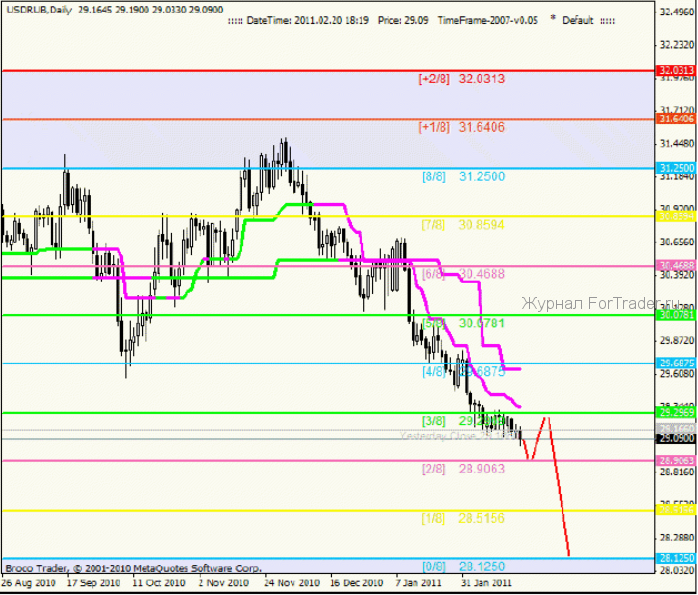Click the yellow 30.8594 tag on price axis
The width and height of the screenshot is (698, 595).
tap(676, 216)
